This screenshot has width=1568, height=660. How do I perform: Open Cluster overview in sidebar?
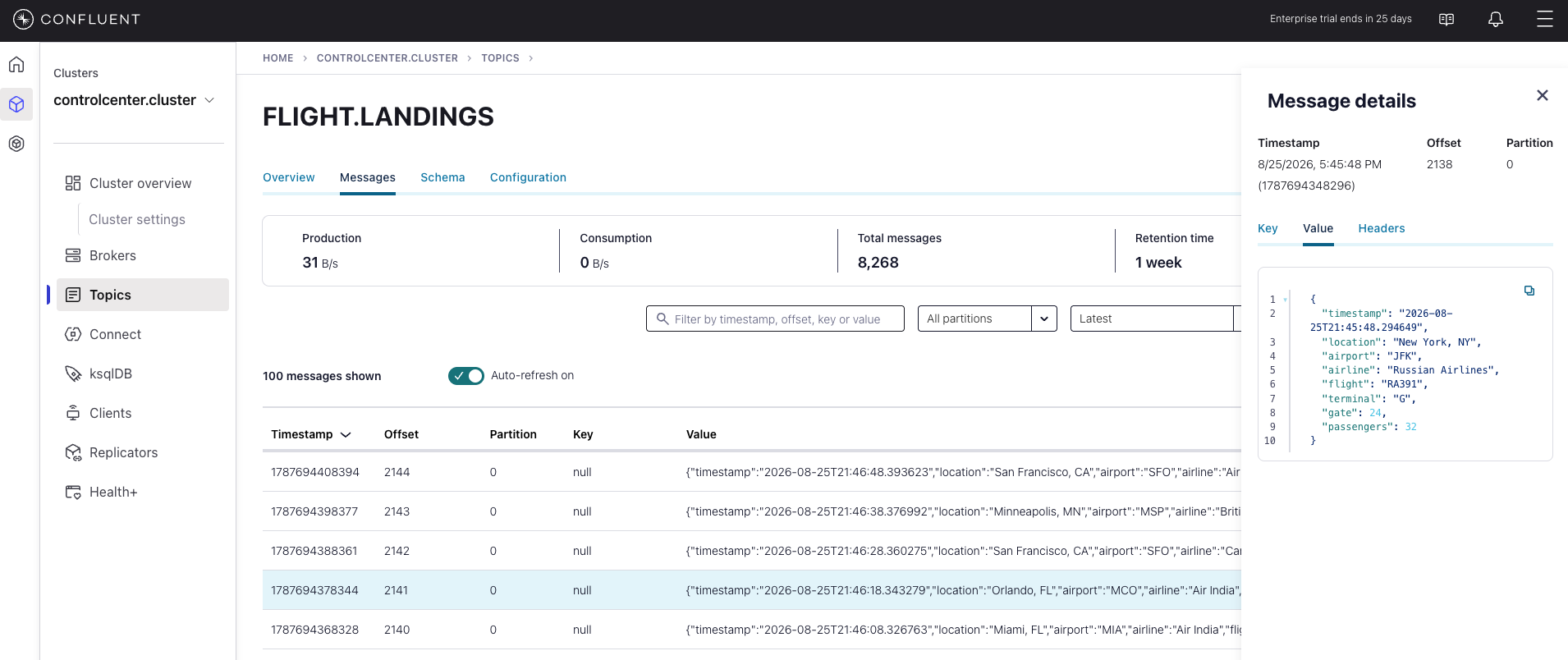click(x=140, y=183)
